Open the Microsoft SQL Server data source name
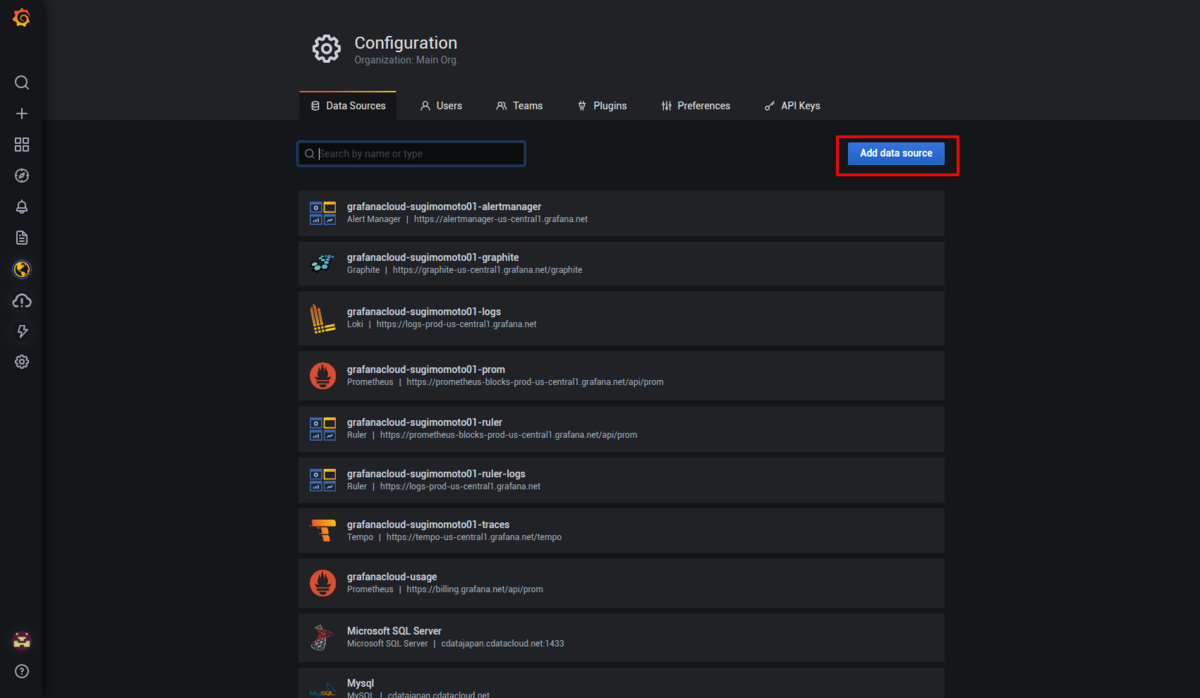This screenshot has width=1200, height=698. click(394, 631)
